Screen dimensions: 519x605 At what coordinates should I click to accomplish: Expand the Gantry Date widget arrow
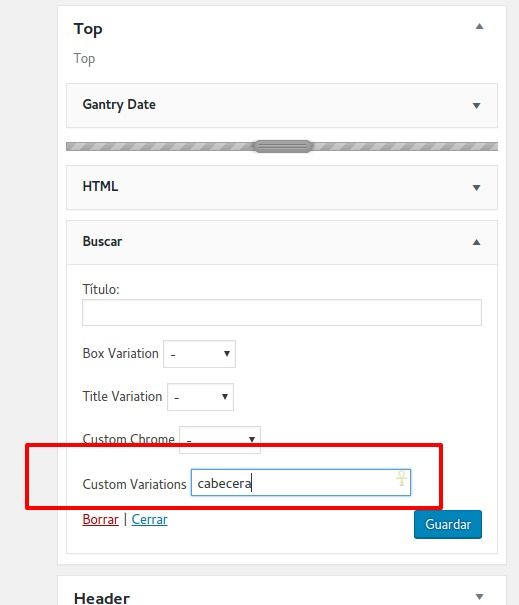477,106
